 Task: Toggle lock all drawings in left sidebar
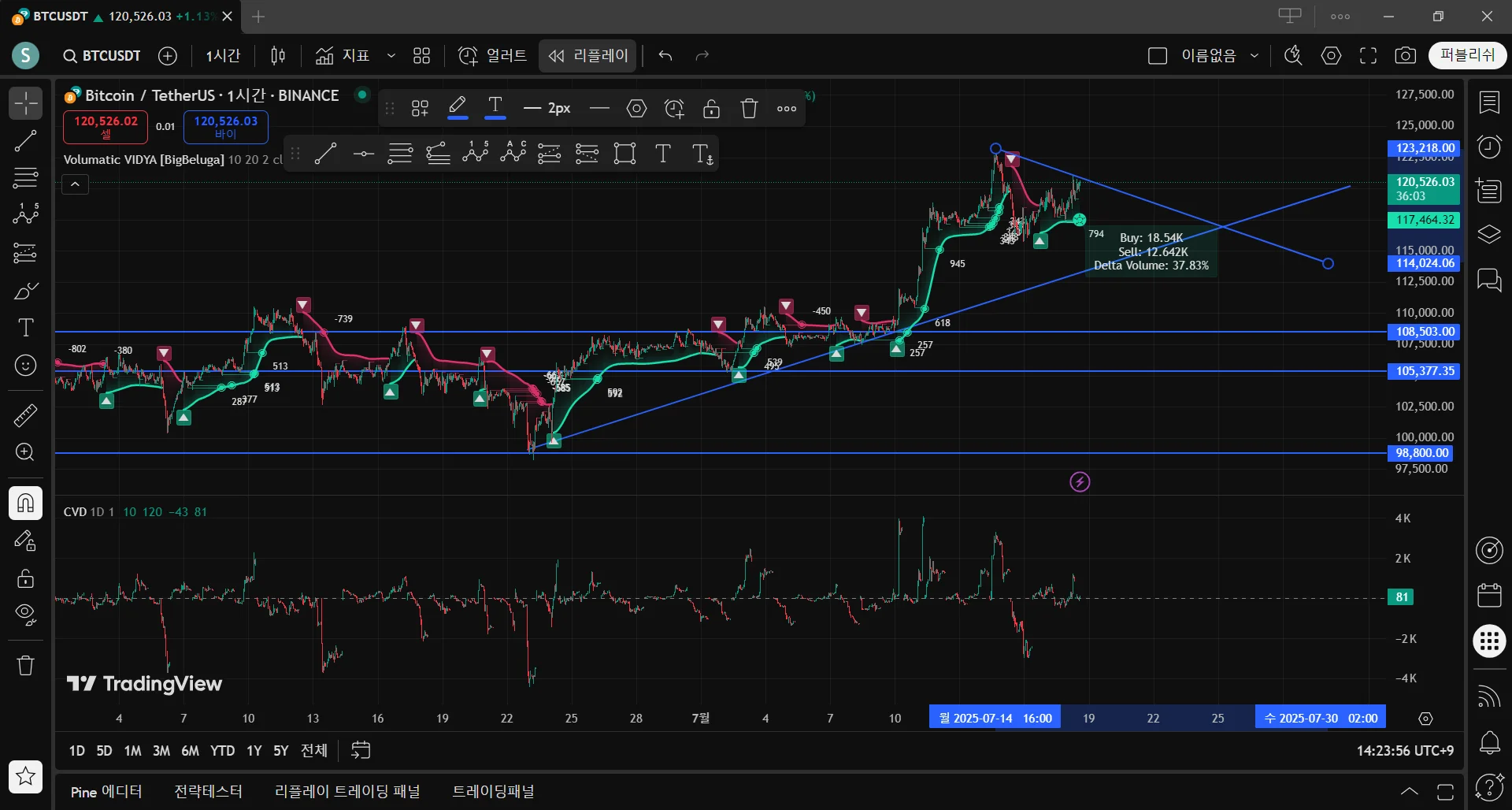pyautogui.click(x=25, y=578)
